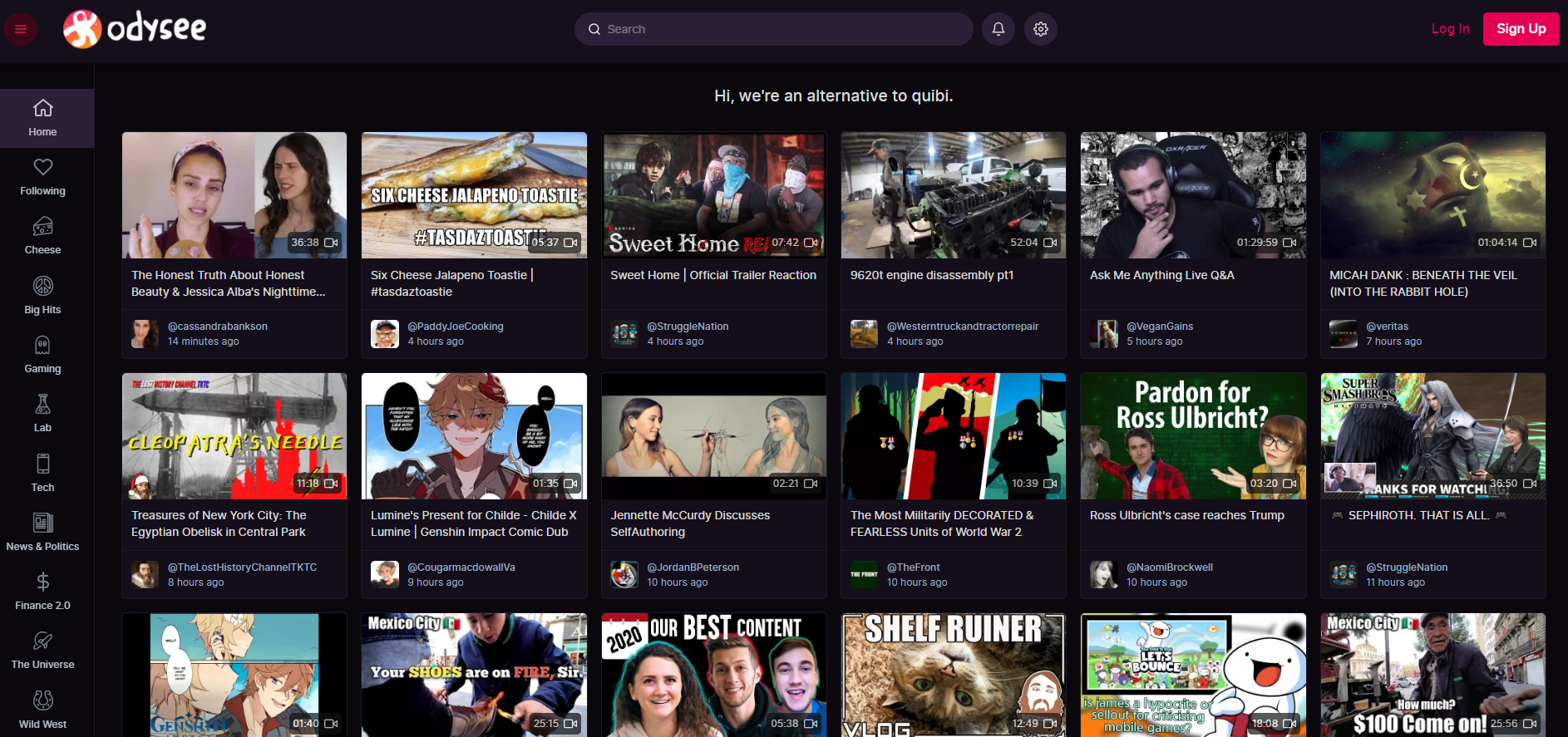Open the hamburger menu button
Screen dimensions: 1568x737
(x=21, y=29)
